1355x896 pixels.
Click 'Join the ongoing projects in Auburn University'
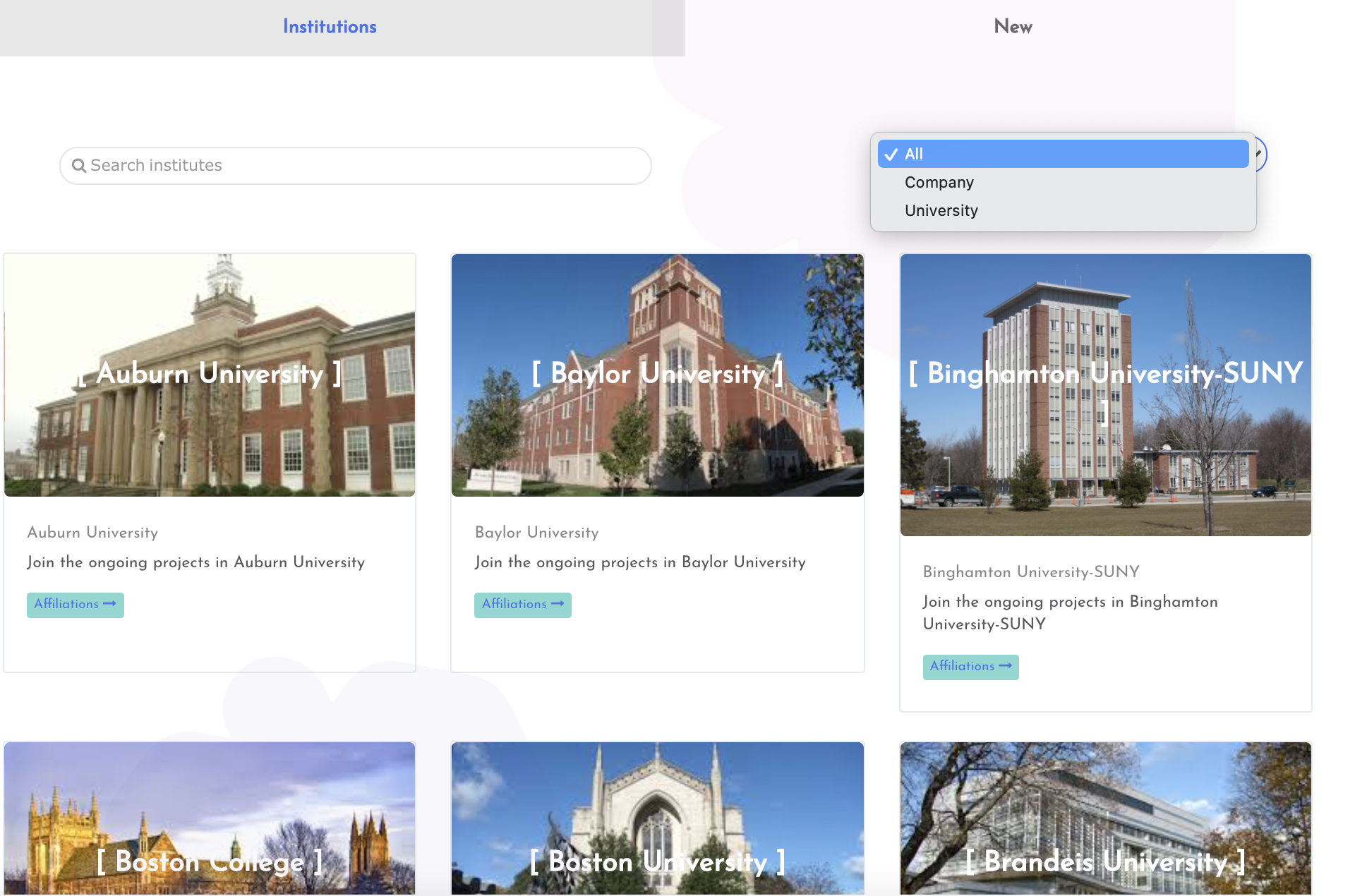(196, 562)
